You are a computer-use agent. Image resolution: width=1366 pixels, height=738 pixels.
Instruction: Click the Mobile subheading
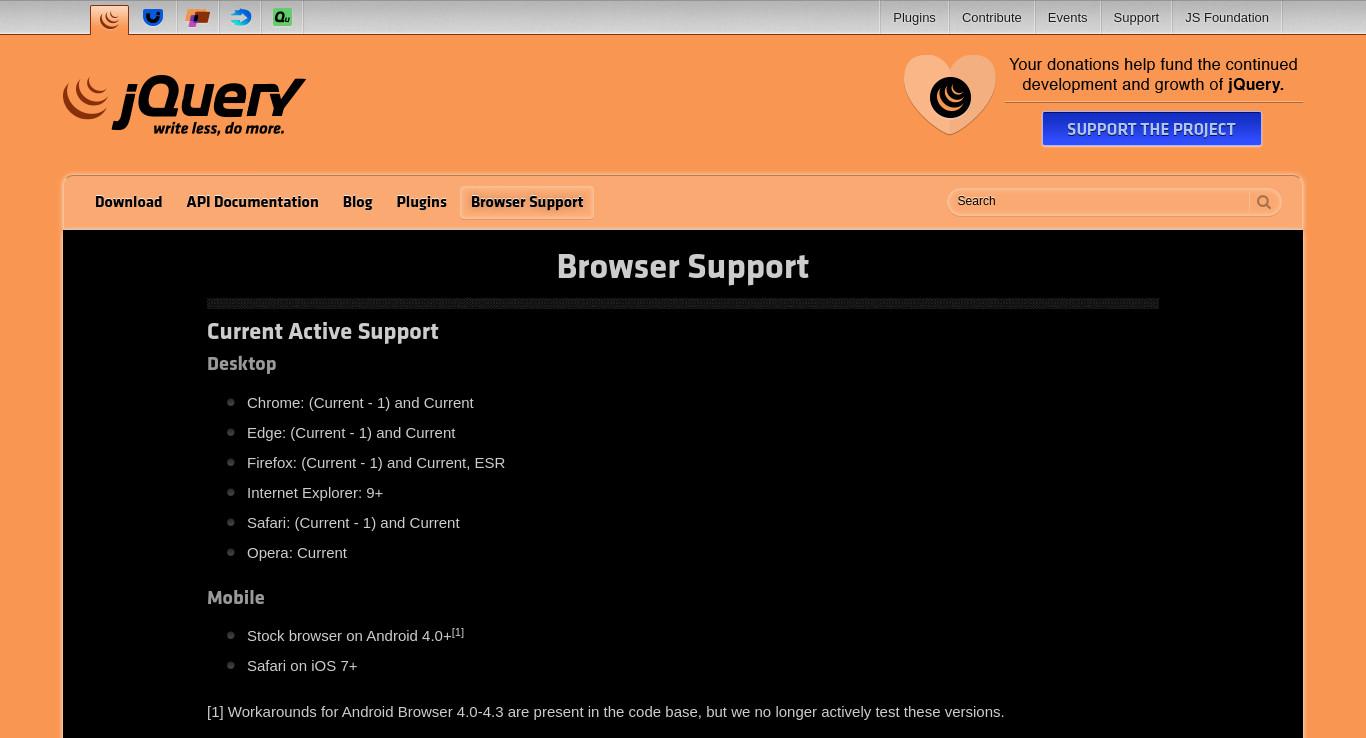236,598
